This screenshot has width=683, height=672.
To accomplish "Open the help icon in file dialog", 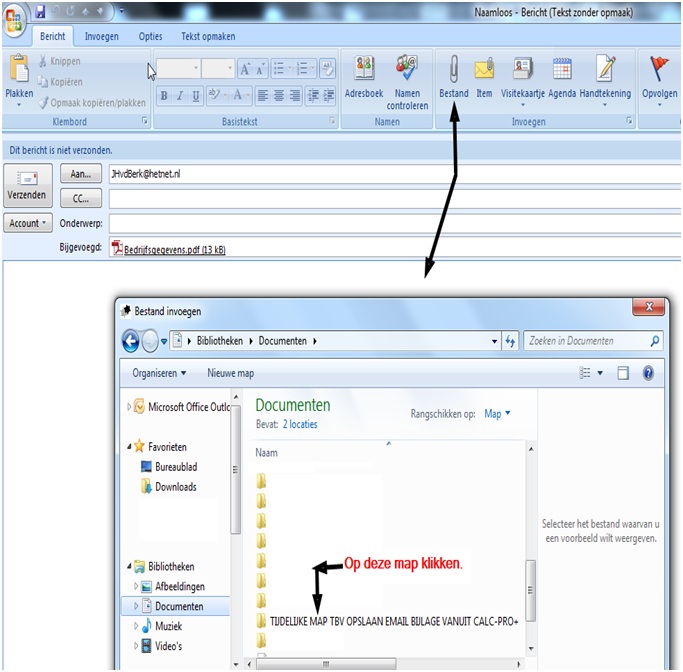I will [x=648, y=373].
